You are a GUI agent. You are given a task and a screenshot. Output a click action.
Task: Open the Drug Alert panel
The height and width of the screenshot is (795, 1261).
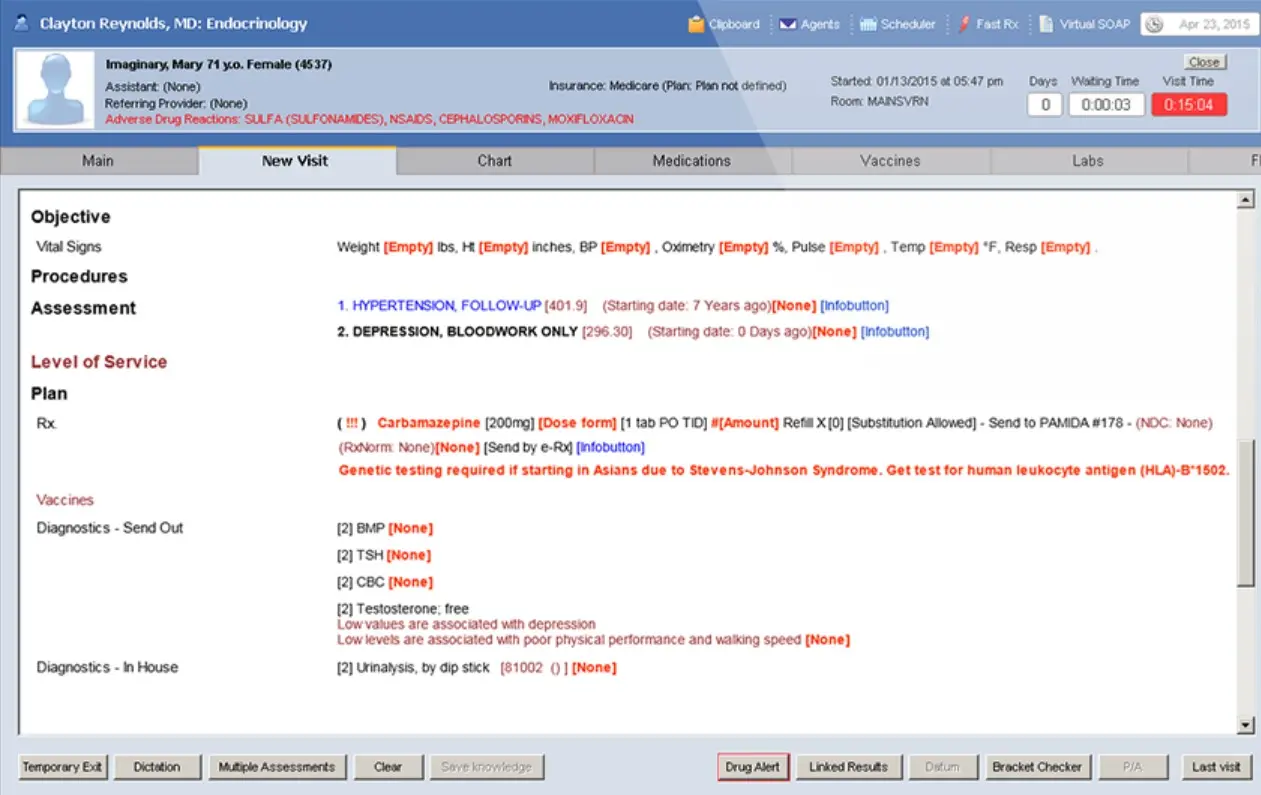[752, 767]
